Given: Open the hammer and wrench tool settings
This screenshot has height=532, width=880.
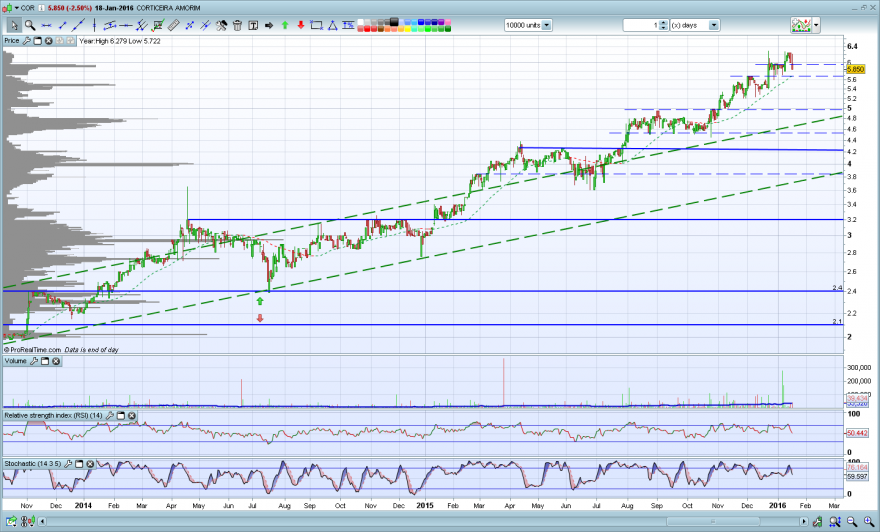Looking at the screenshot, I should [x=222, y=25].
